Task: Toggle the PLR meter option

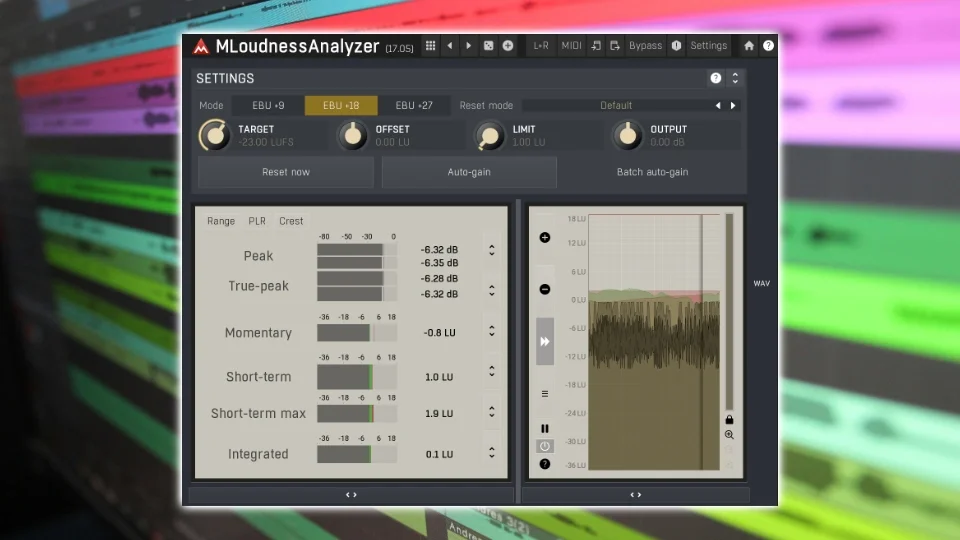Action: click(x=257, y=221)
